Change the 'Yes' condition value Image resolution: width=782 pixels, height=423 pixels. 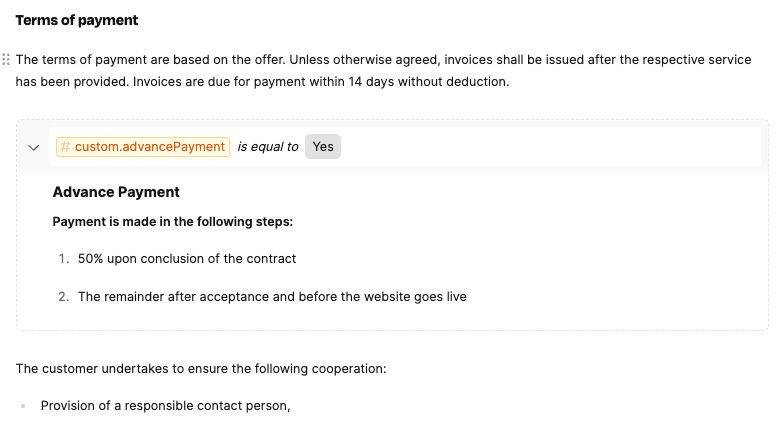pyautogui.click(x=323, y=147)
